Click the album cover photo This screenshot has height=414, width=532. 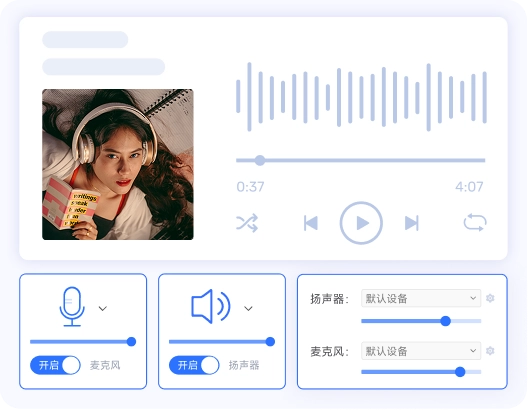click(x=119, y=166)
